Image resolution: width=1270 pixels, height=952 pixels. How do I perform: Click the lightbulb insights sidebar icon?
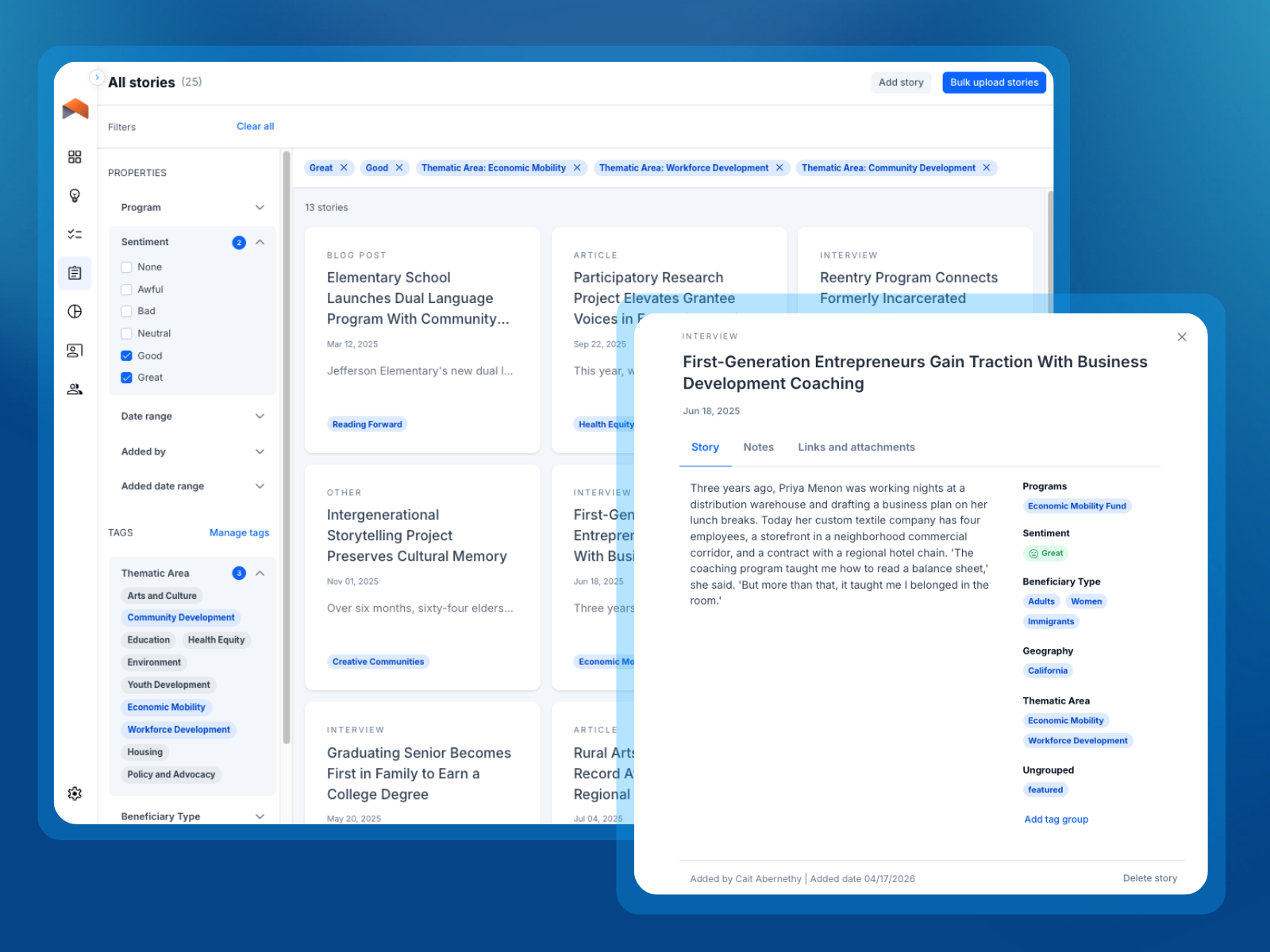(75, 195)
